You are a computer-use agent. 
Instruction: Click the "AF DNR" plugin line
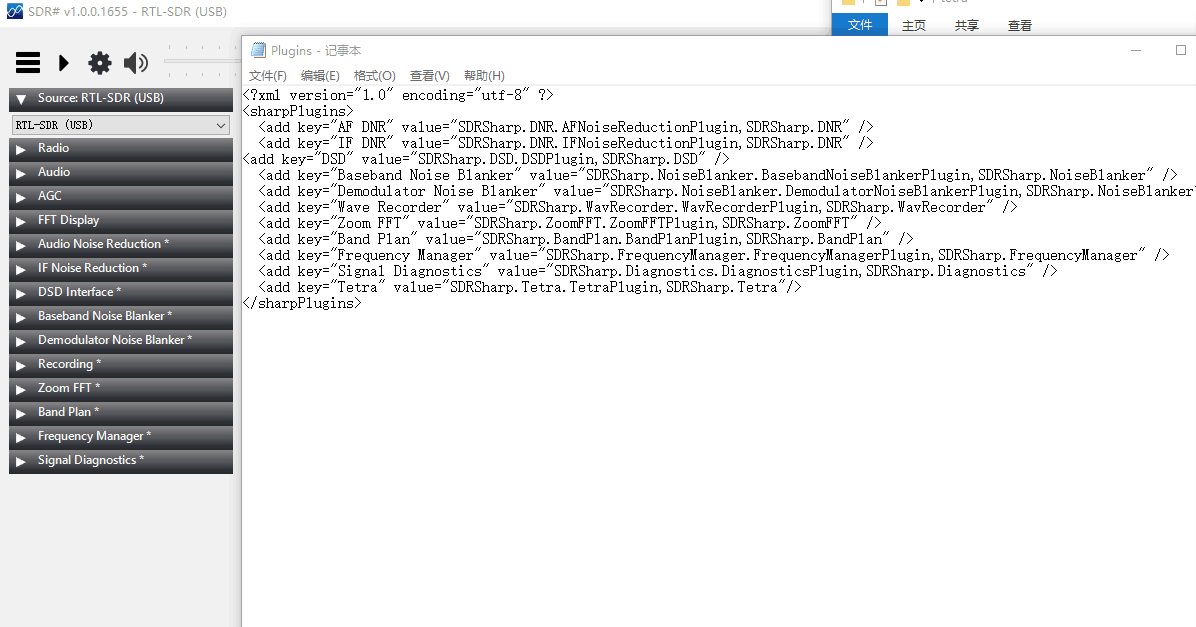[566, 127]
